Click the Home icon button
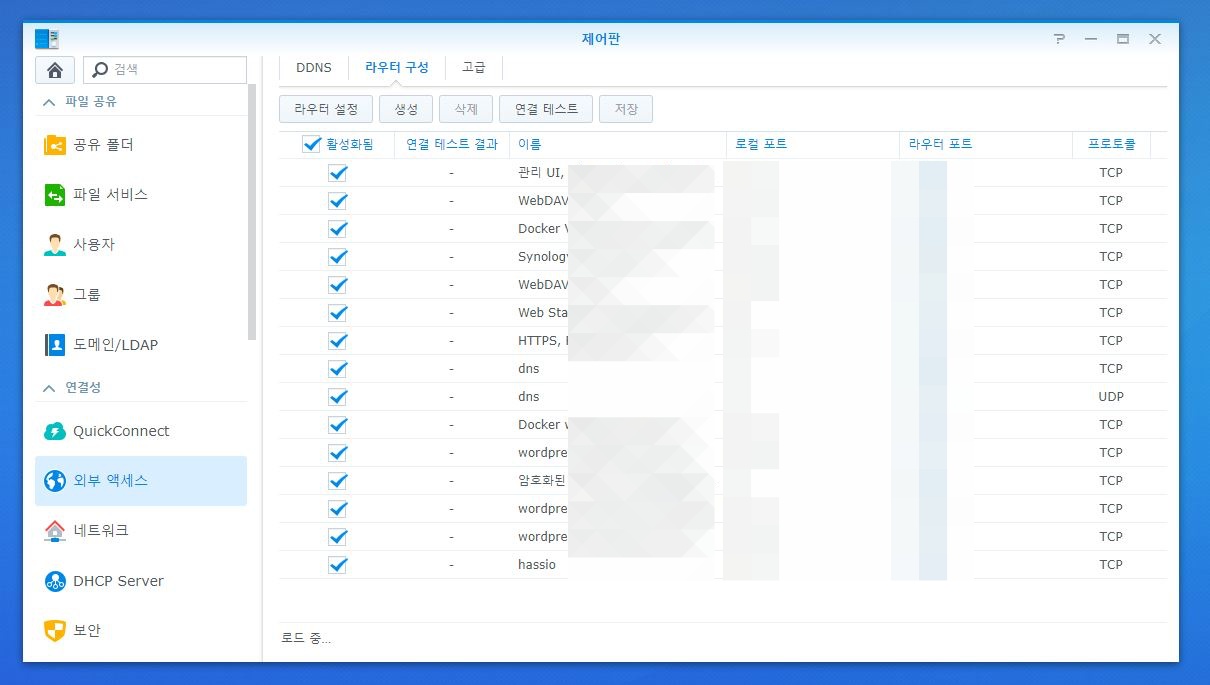Viewport: 1210px width, 685px height. coord(55,70)
